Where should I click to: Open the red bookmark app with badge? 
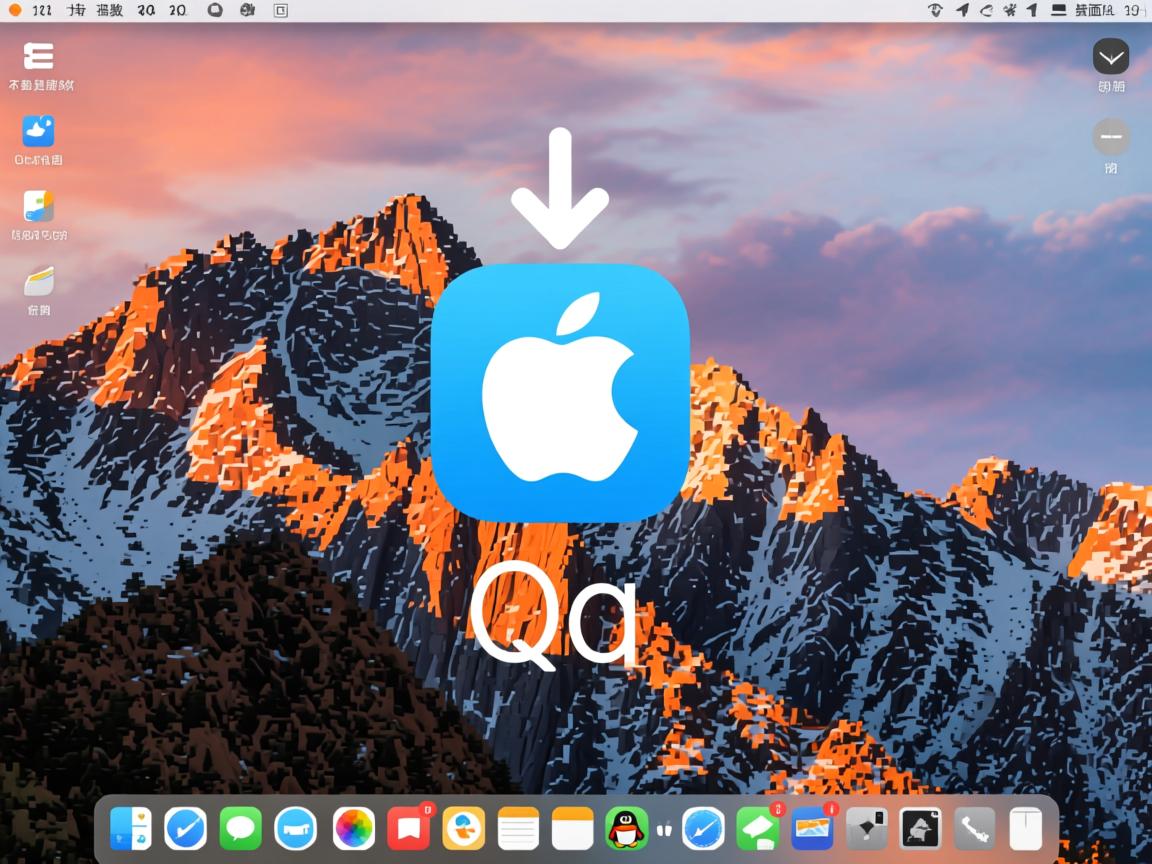[x=408, y=829]
